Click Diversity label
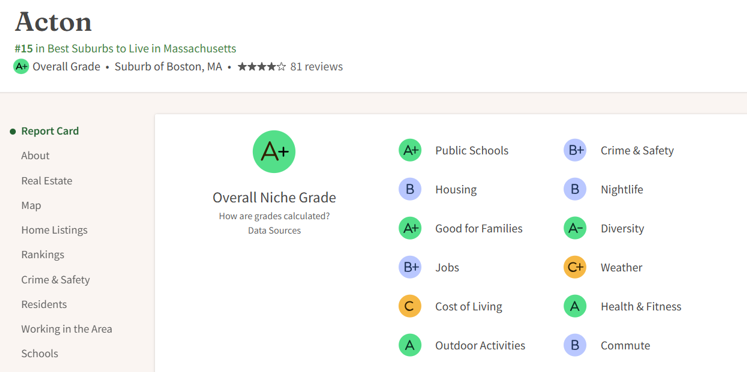 point(622,229)
